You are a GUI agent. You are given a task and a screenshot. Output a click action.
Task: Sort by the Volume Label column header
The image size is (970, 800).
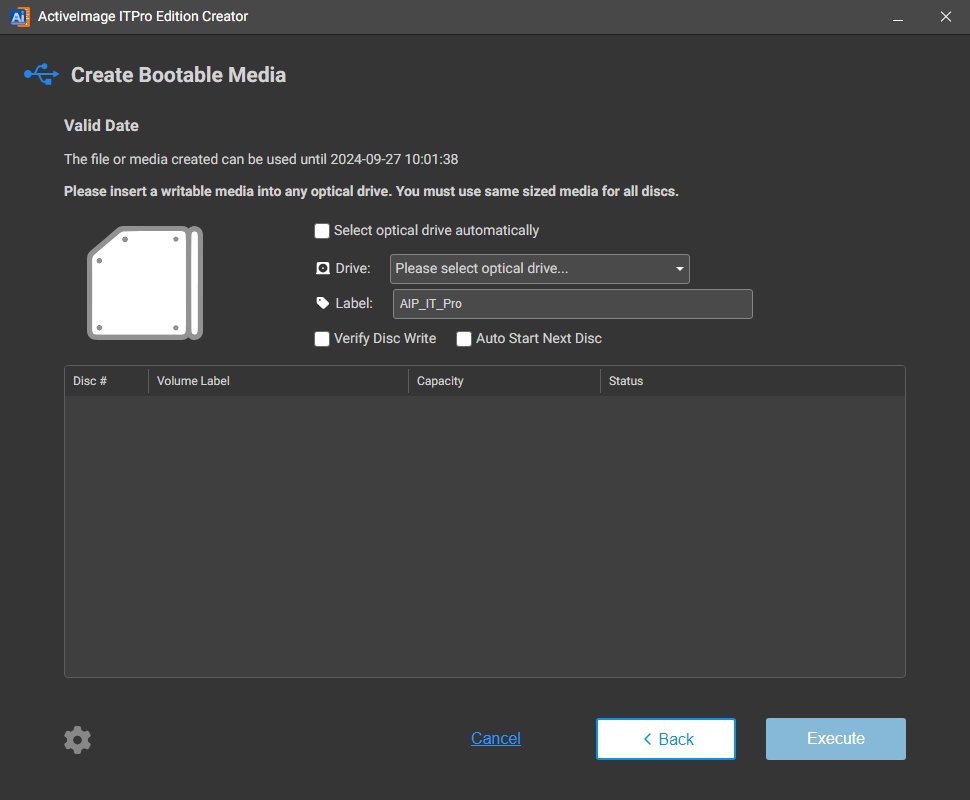point(278,381)
